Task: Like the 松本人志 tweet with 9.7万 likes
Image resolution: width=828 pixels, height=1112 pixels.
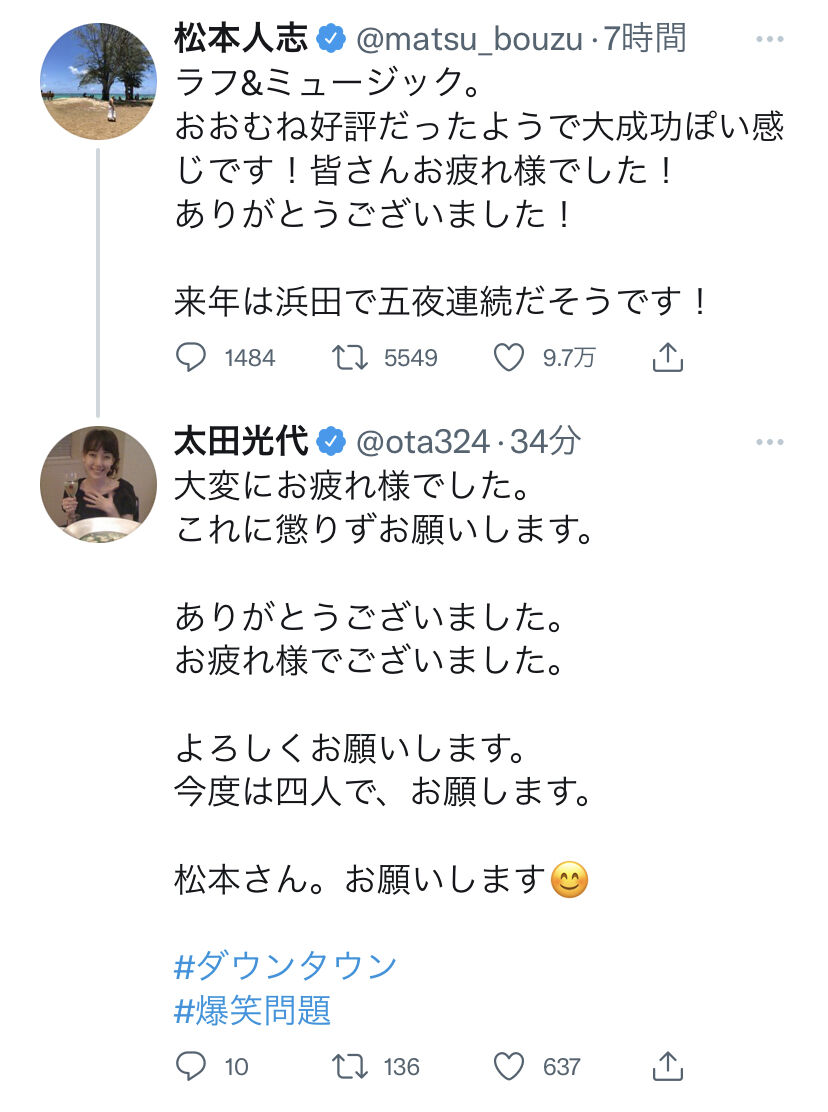Action: (x=508, y=357)
